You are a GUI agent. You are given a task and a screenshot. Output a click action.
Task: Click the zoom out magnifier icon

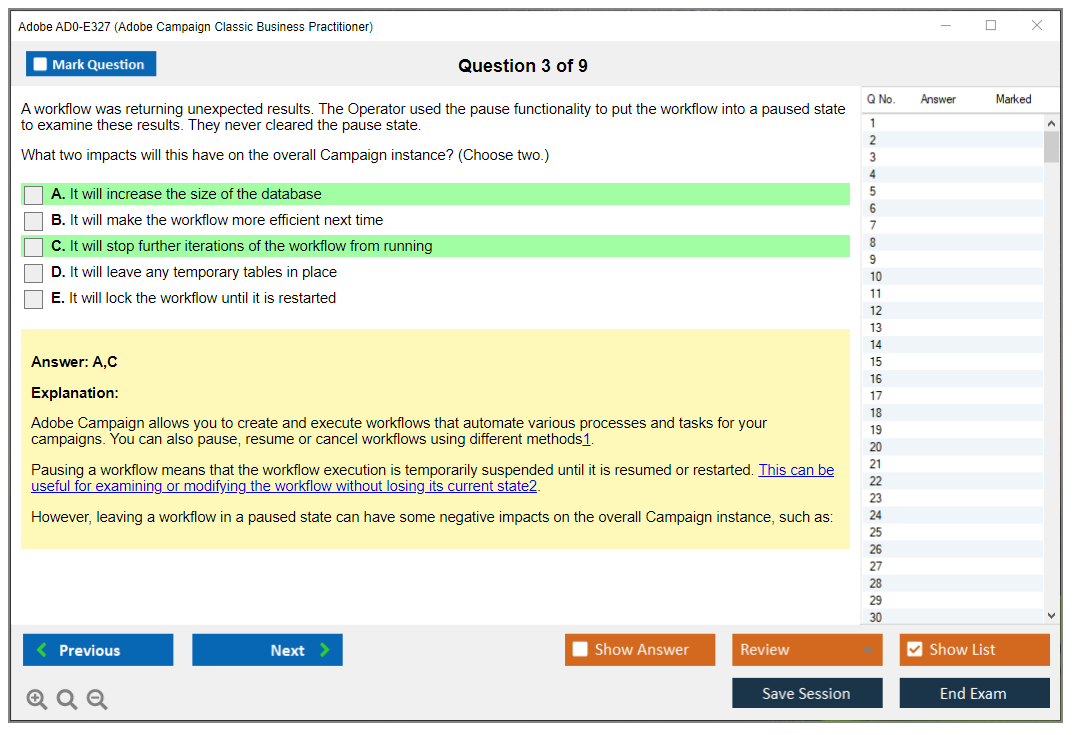(x=97, y=700)
